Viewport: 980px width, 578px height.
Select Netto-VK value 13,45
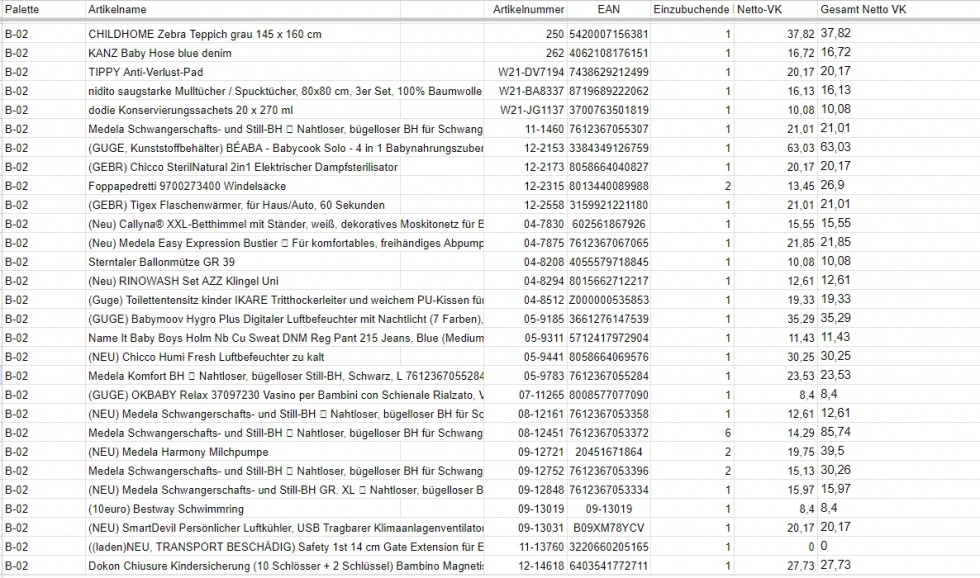pyautogui.click(x=801, y=186)
